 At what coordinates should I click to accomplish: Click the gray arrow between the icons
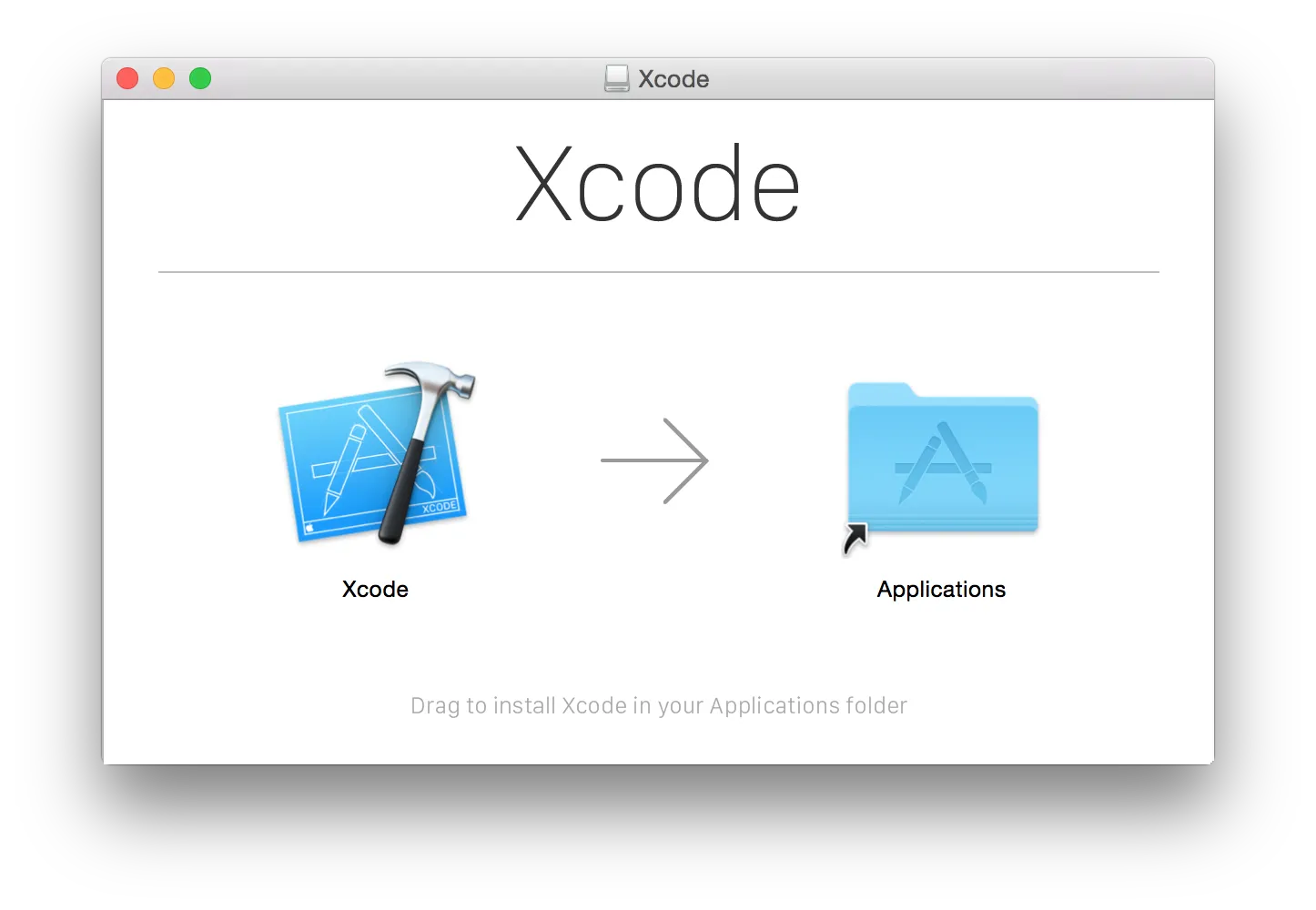(x=654, y=460)
